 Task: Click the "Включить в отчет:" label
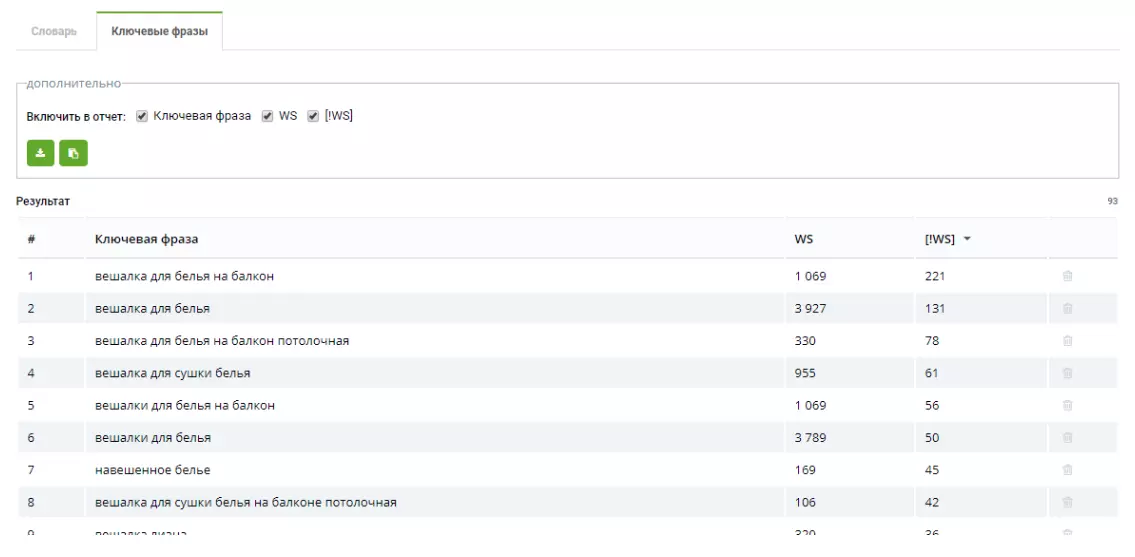(x=76, y=117)
